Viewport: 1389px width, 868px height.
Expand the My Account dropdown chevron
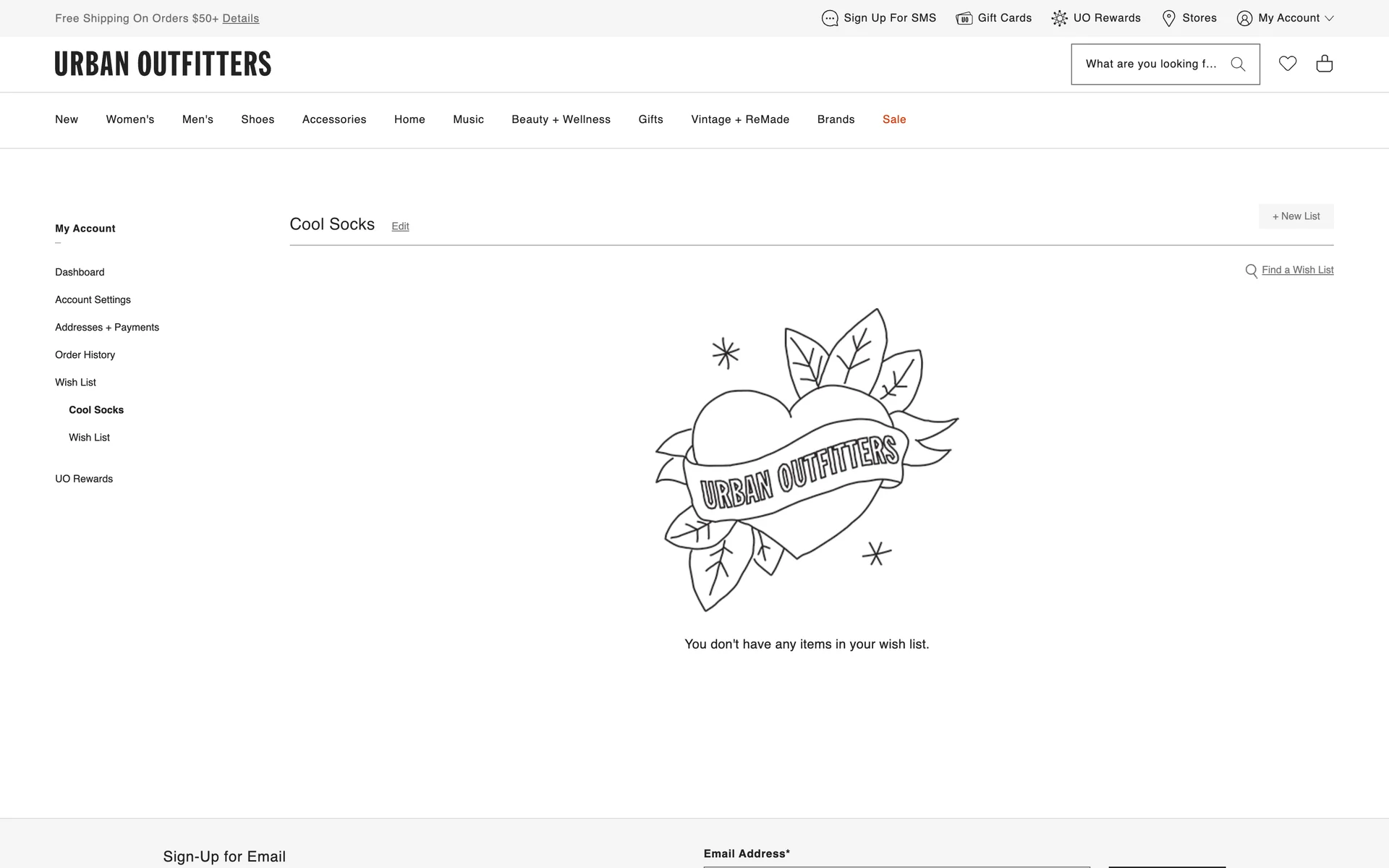[1329, 19]
